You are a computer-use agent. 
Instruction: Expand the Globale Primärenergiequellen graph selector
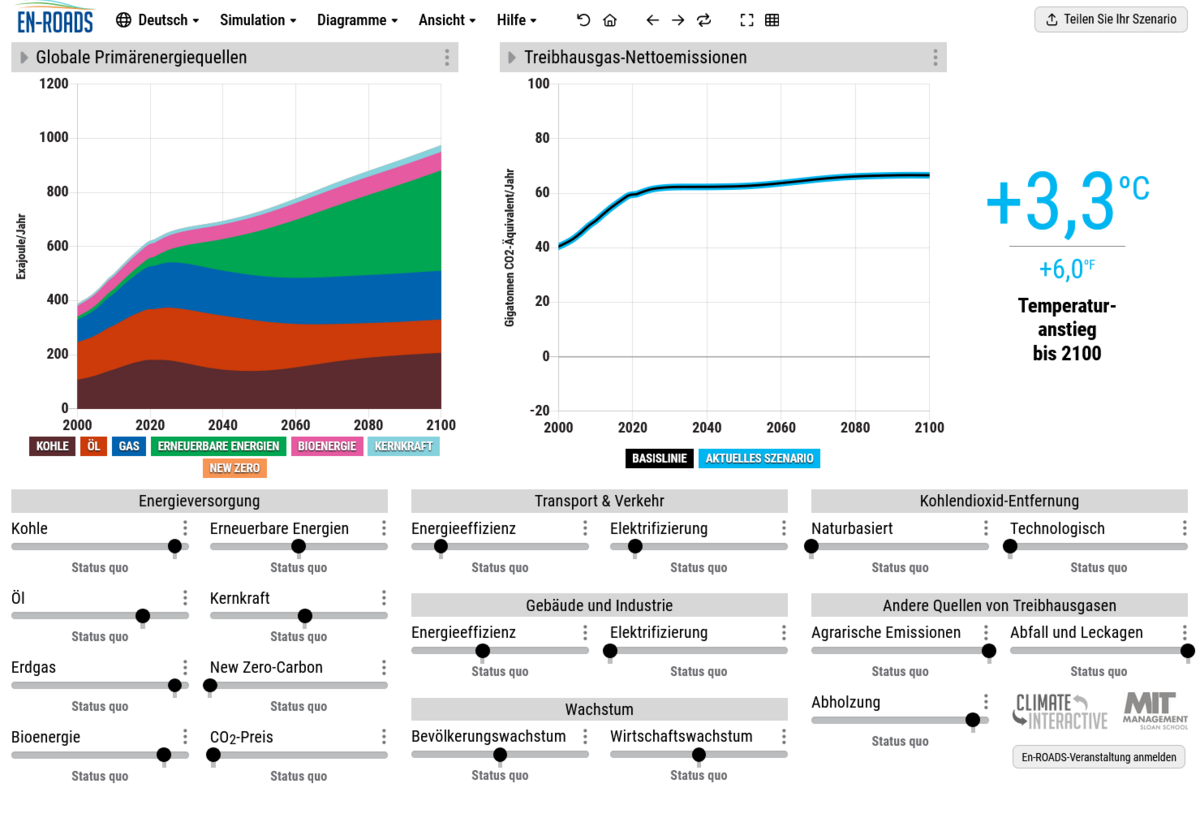pos(25,58)
